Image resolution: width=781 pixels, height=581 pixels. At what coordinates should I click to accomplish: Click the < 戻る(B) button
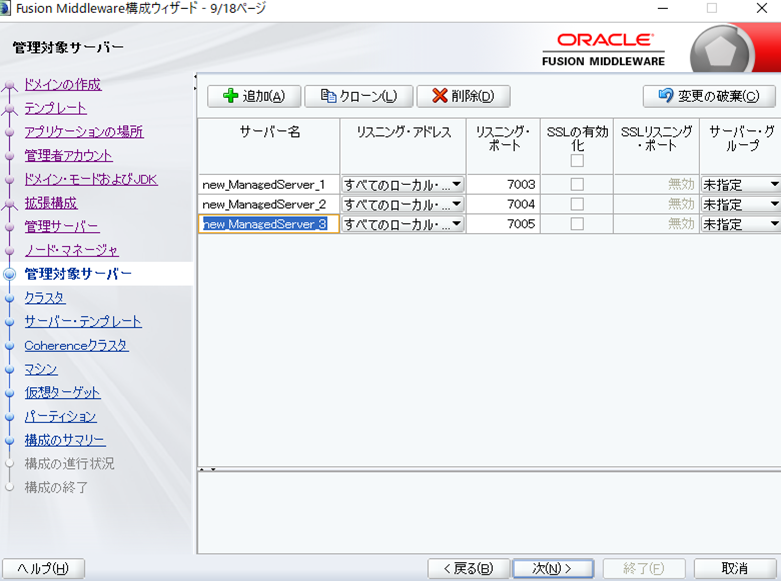click(468, 568)
